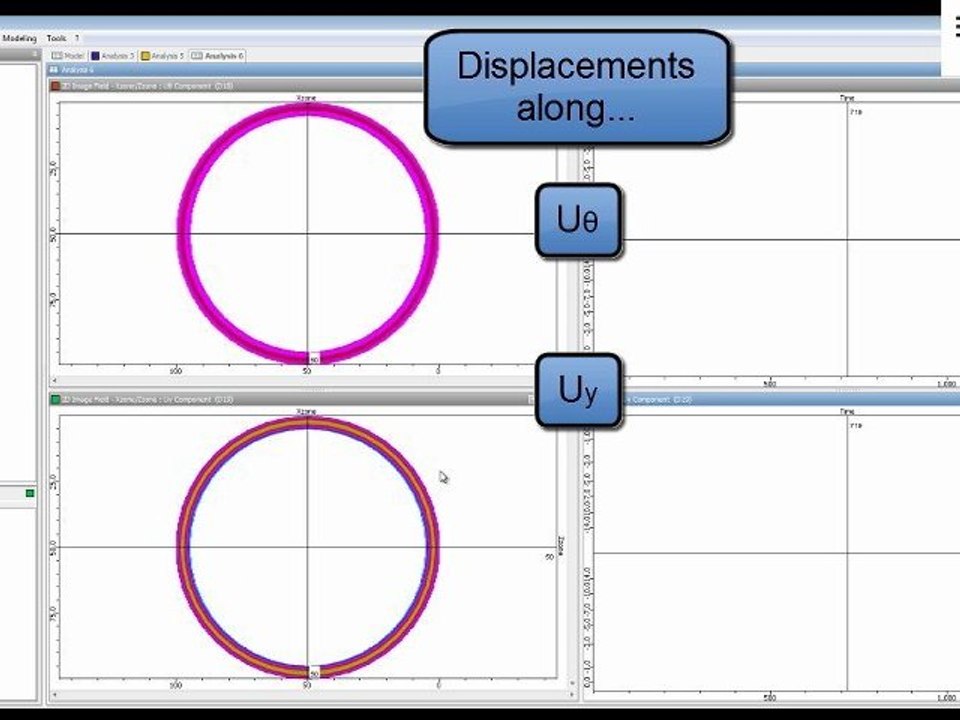Click the Analysis 6 window header icon

click(x=53, y=70)
